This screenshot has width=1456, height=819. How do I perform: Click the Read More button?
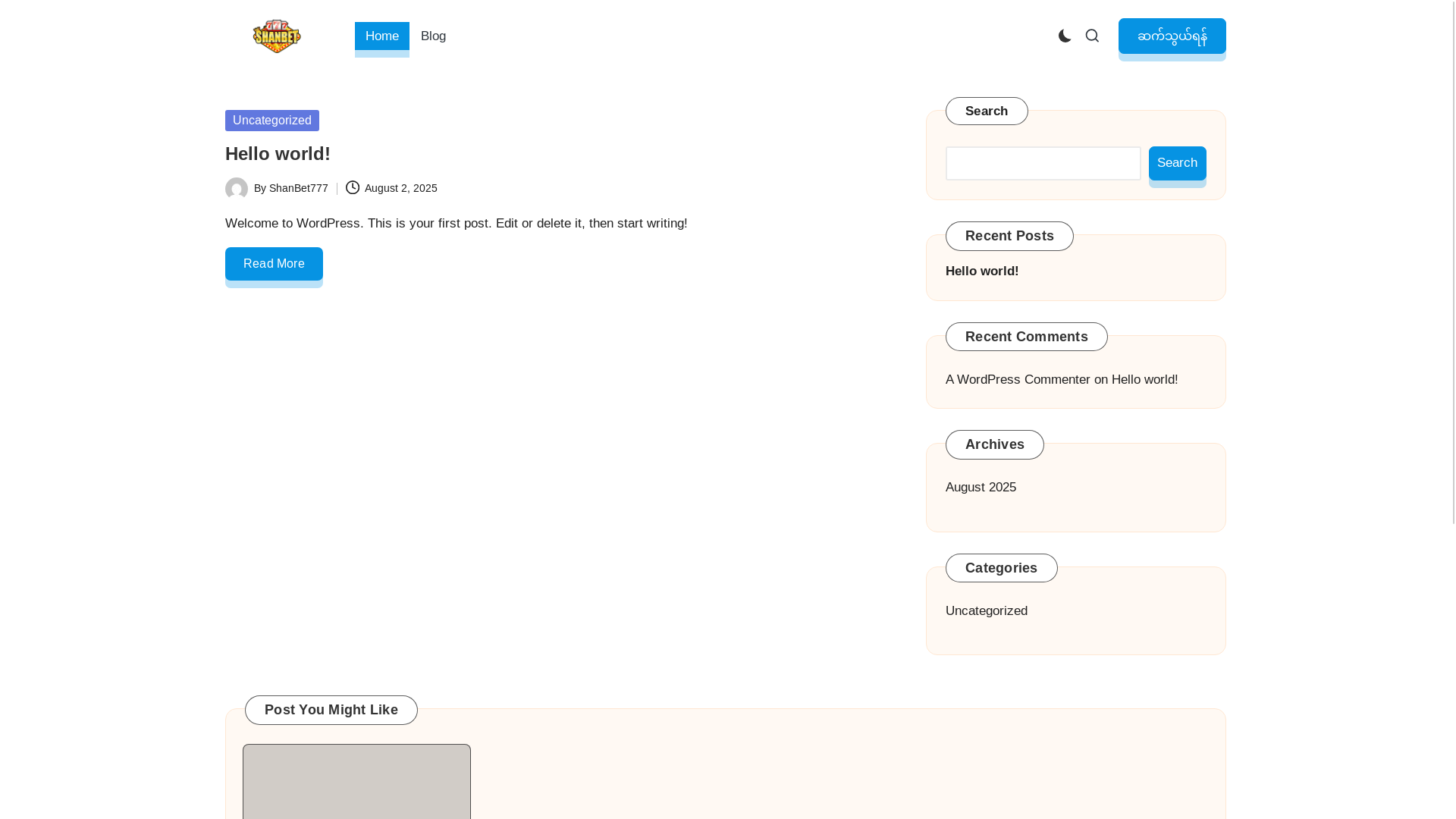coord(274,264)
